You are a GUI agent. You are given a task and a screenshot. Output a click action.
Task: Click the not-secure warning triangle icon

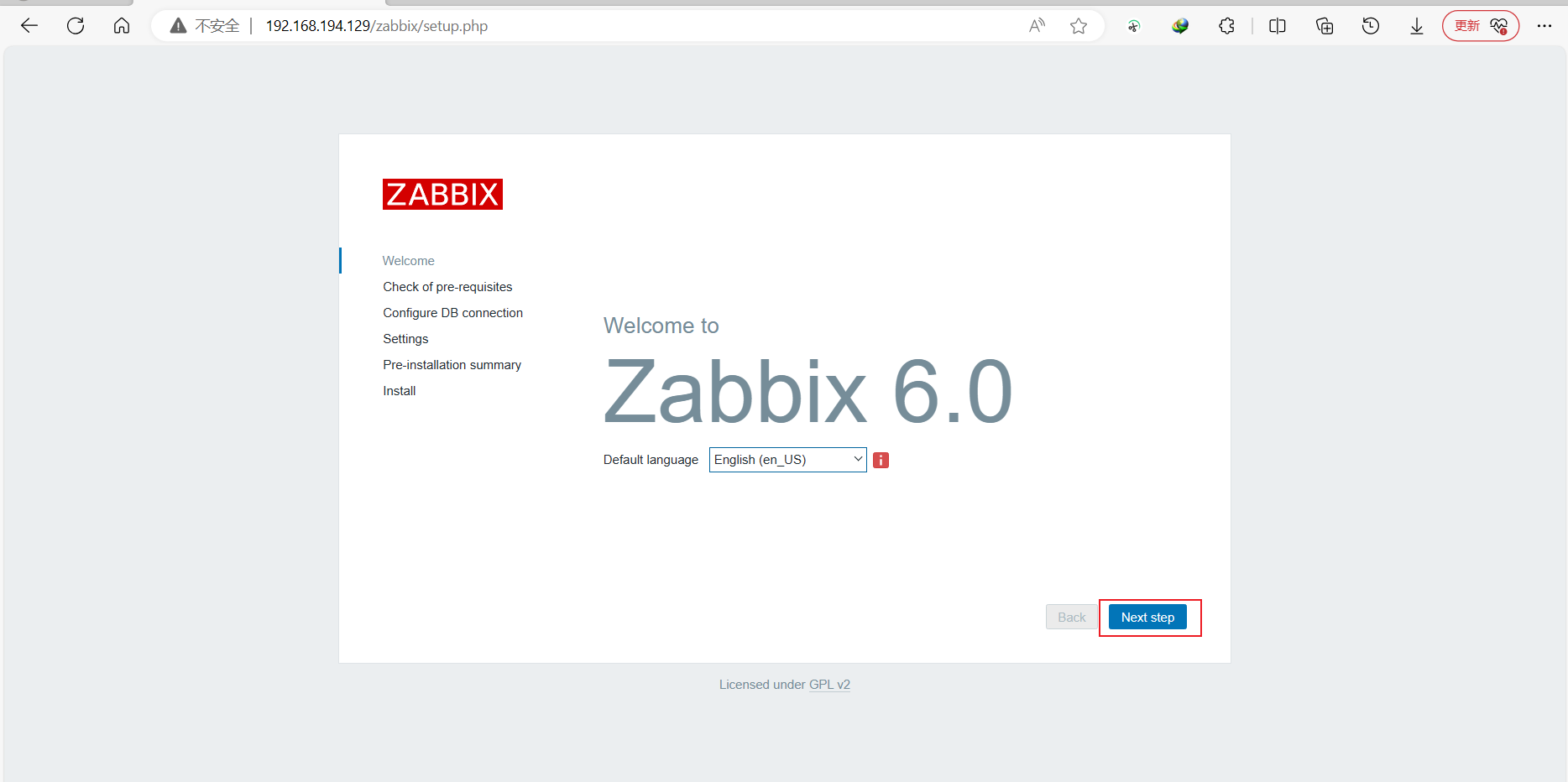[178, 26]
